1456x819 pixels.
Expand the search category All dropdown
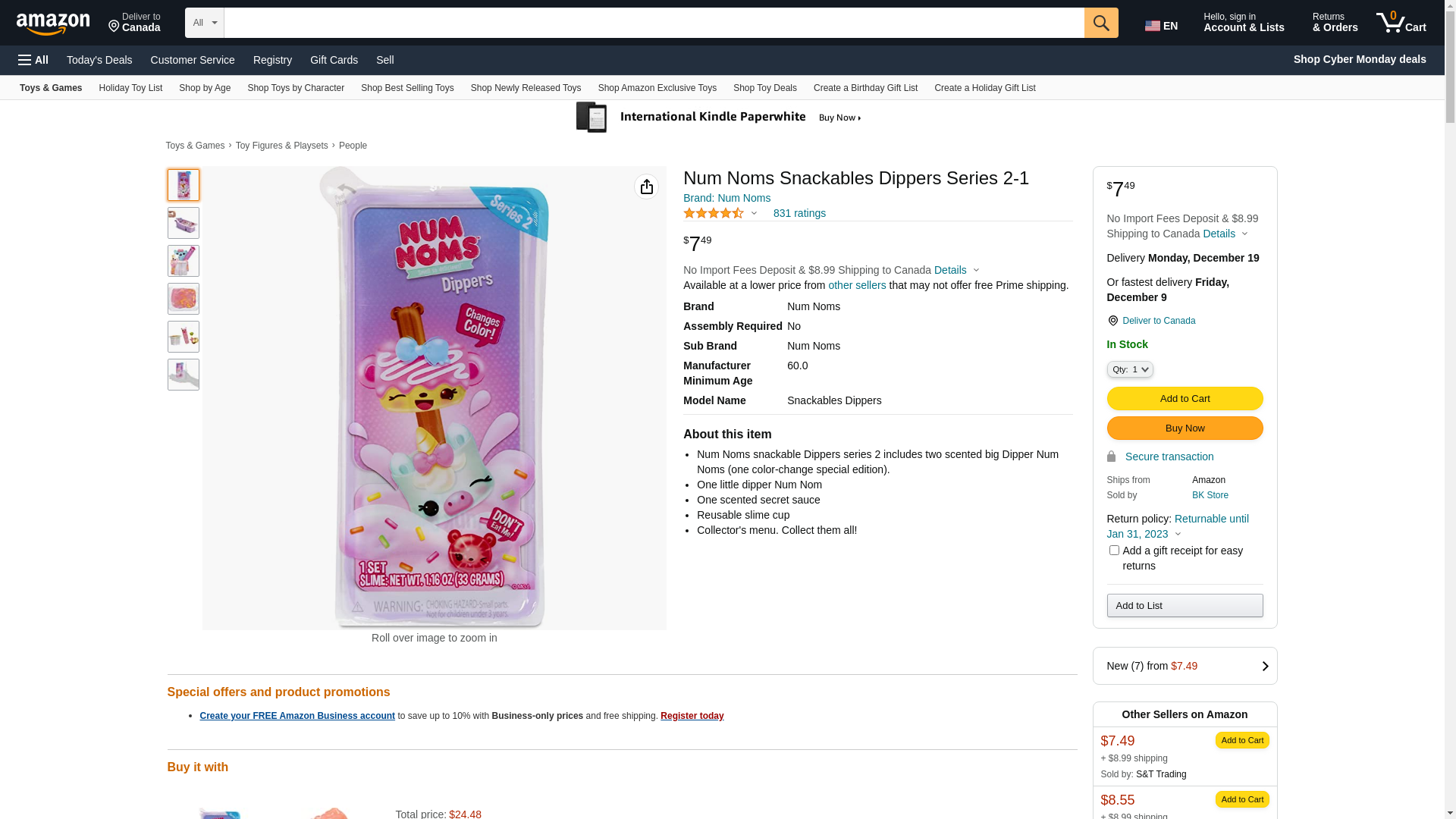point(204,23)
